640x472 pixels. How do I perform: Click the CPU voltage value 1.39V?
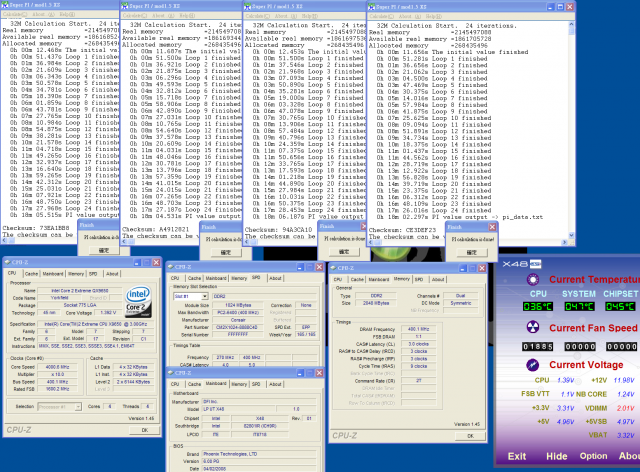(x=566, y=380)
